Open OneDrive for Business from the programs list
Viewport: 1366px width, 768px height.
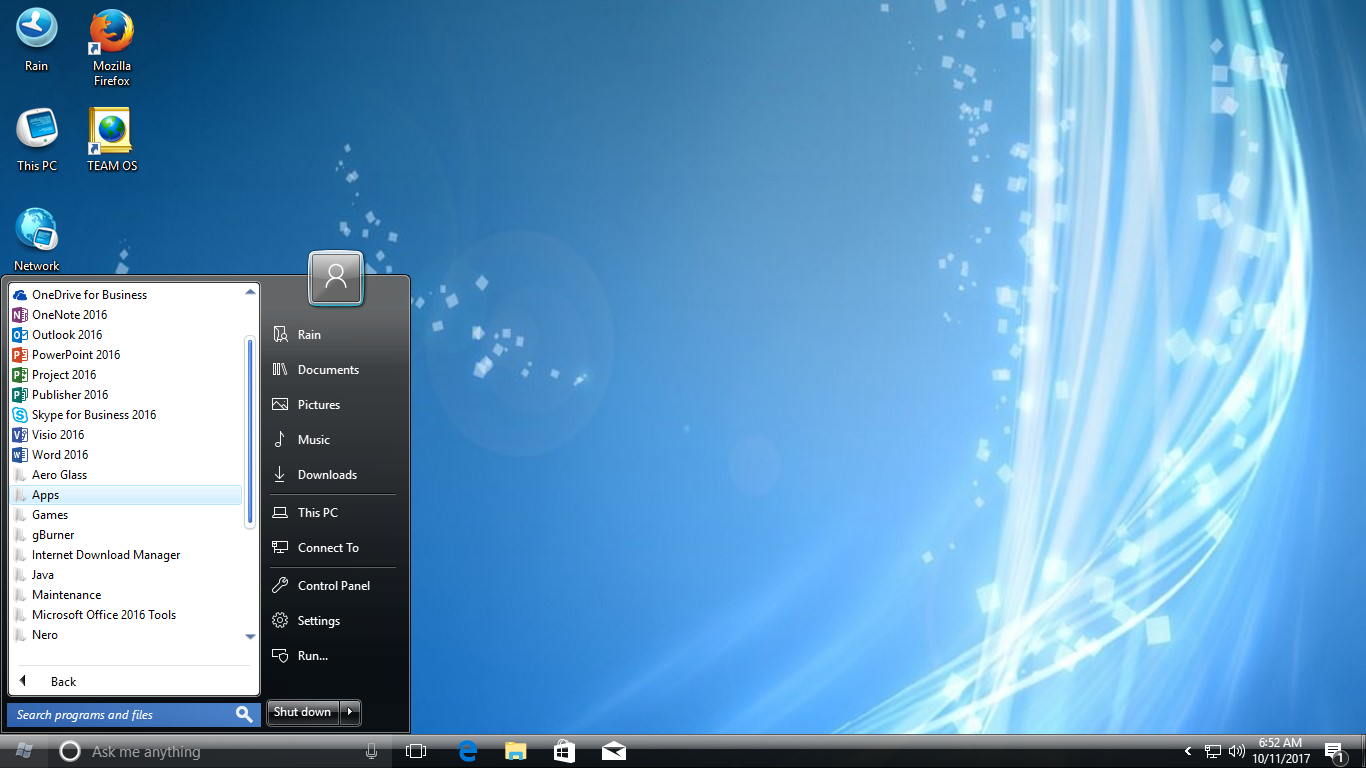(126, 295)
